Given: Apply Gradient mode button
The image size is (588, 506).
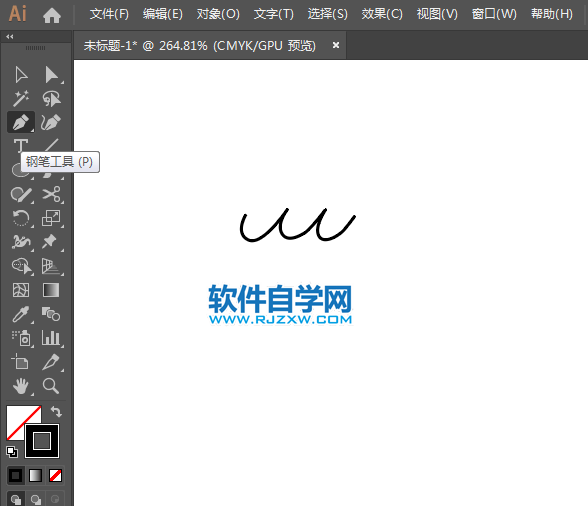Looking at the screenshot, I should (x=36, y=476).
